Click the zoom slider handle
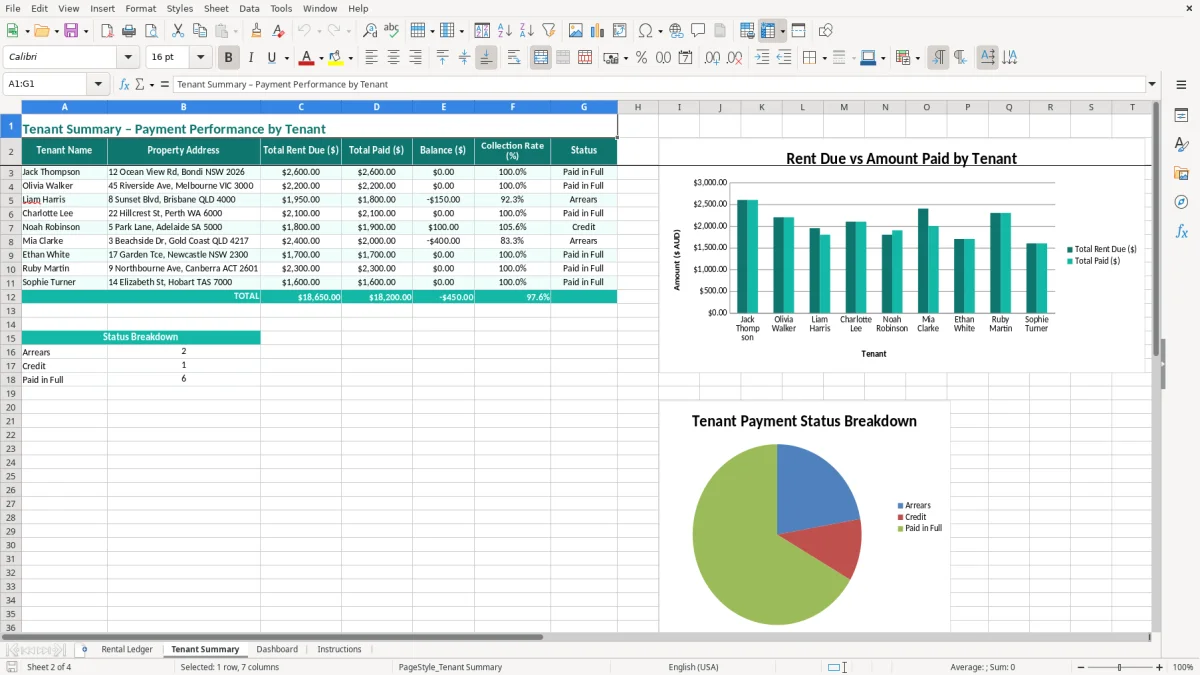 pos(1119,667)
